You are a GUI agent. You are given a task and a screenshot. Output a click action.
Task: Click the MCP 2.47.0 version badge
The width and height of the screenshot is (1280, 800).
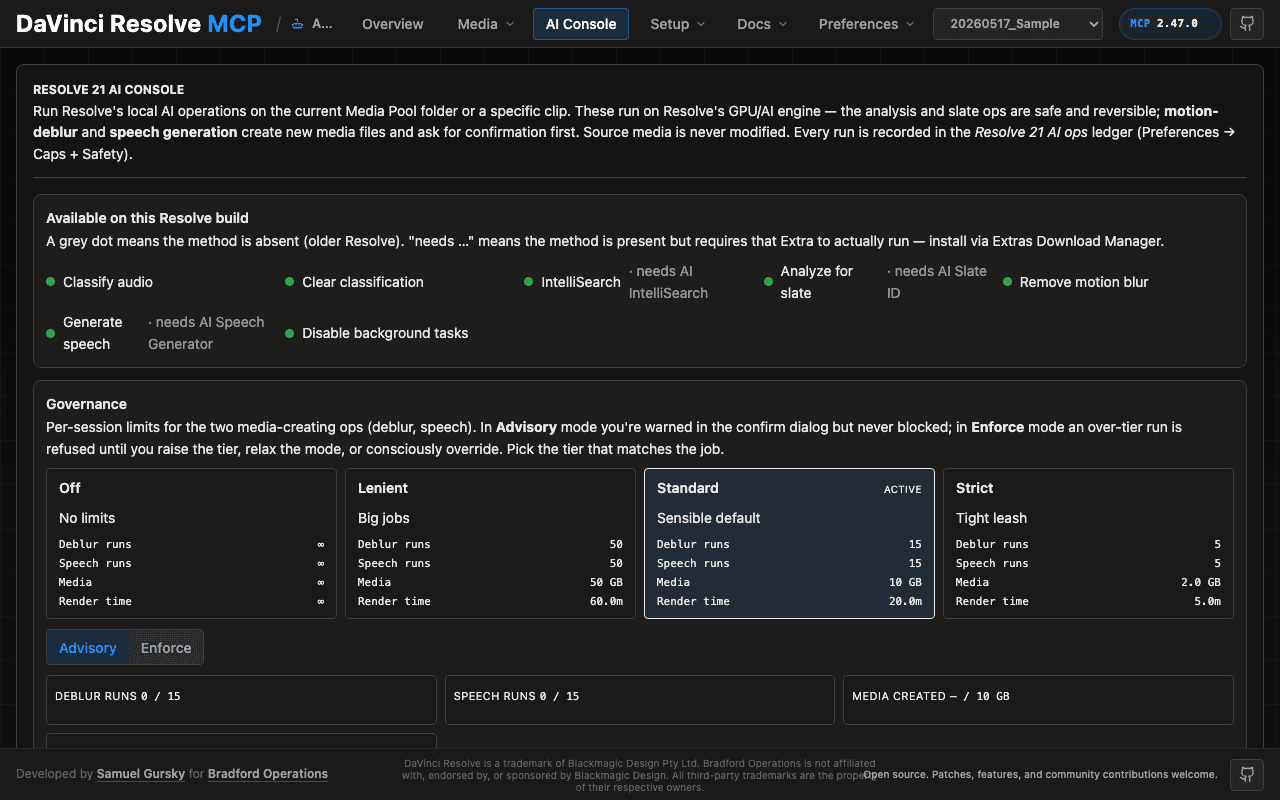coord(1170,24)
